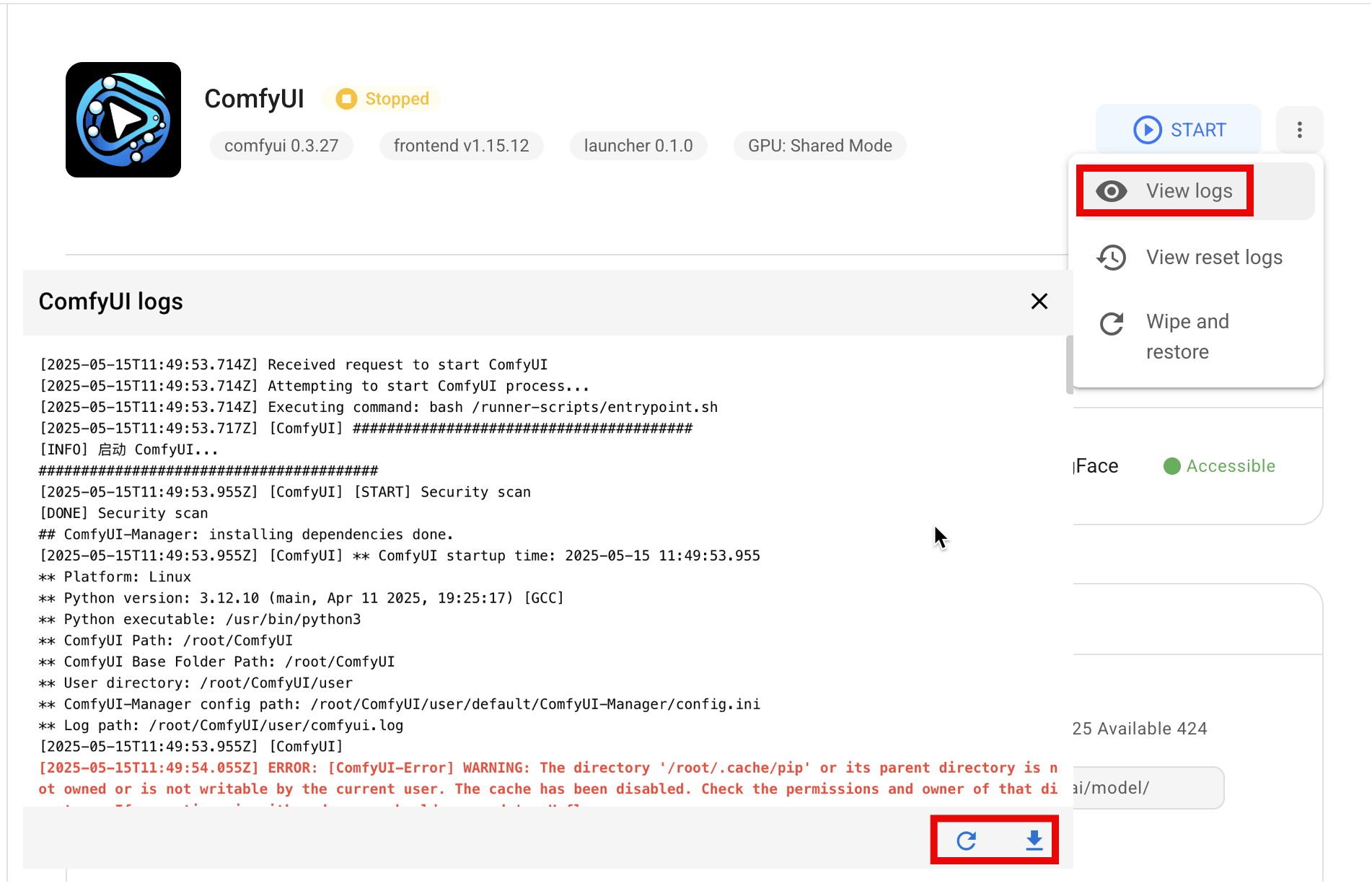Click the eye icon beside View logs

click(1111, 191)
